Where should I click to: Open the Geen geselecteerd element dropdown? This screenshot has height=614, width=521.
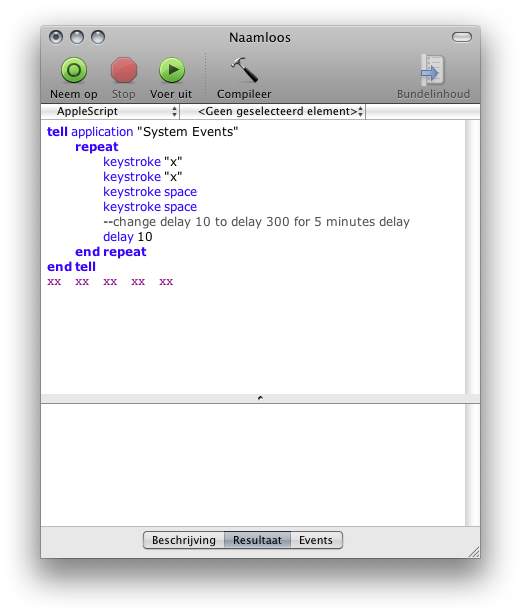pos(273,112)
